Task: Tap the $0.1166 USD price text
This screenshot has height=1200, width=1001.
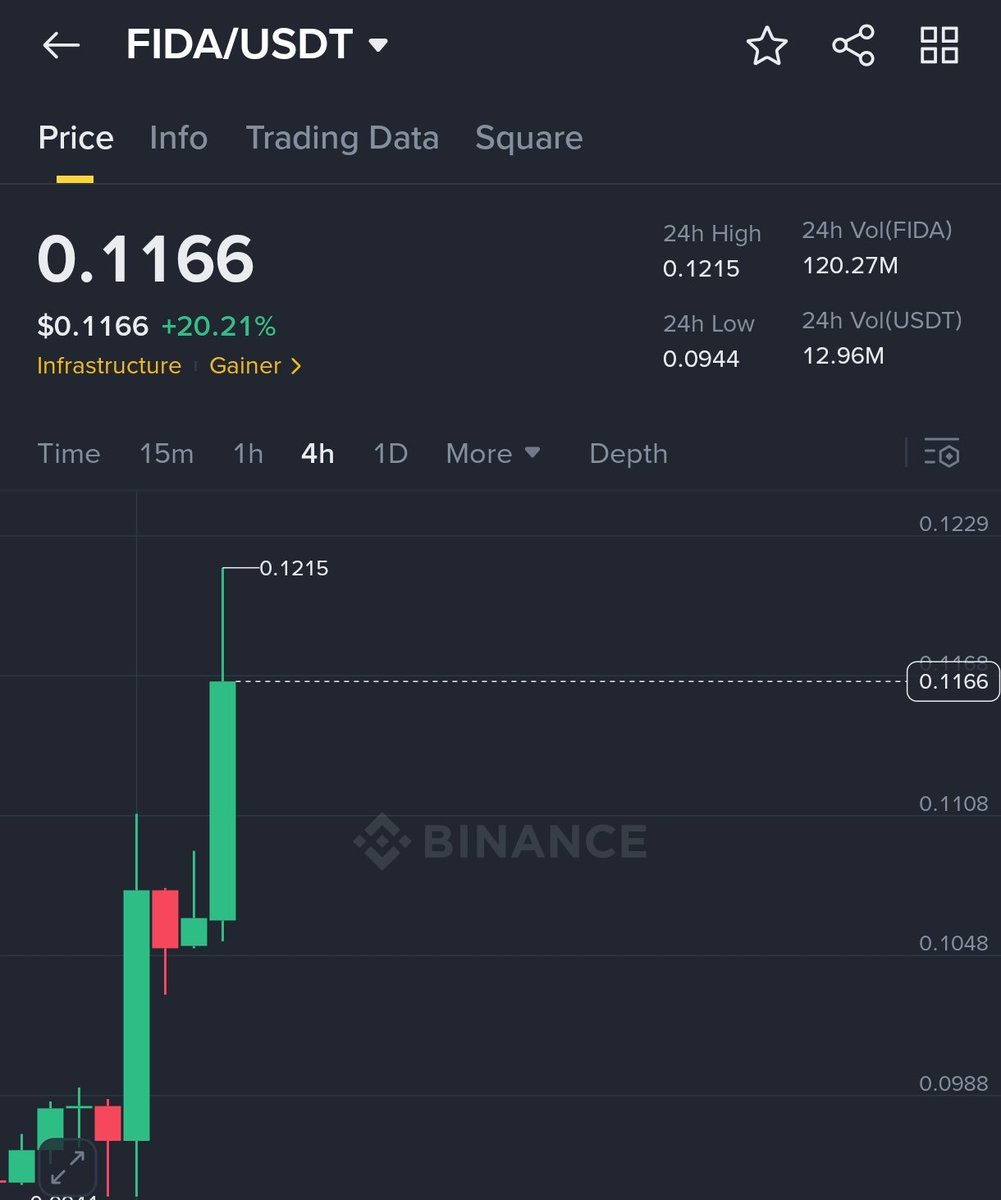Action: (92, 326)
